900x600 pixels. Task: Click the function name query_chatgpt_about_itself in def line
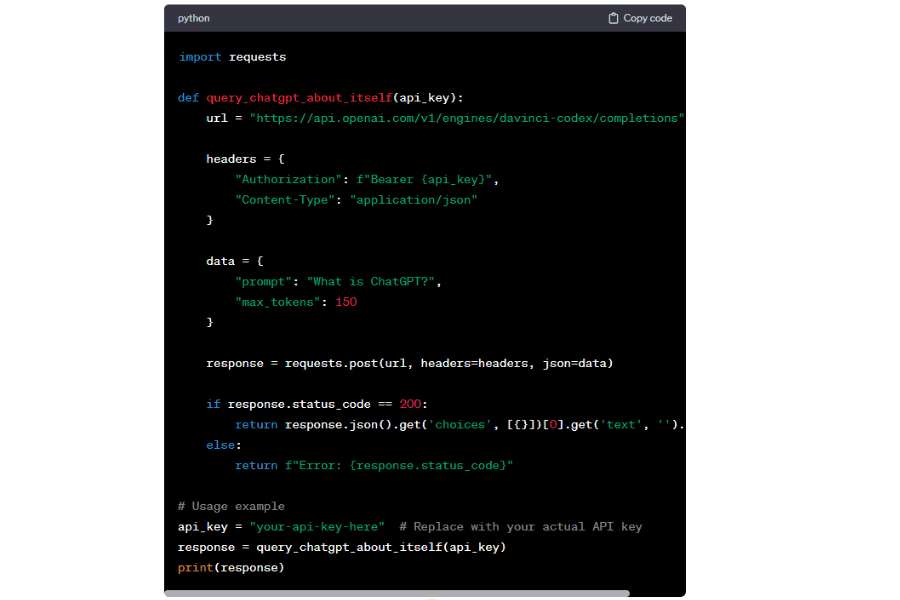tap(299, 98)
